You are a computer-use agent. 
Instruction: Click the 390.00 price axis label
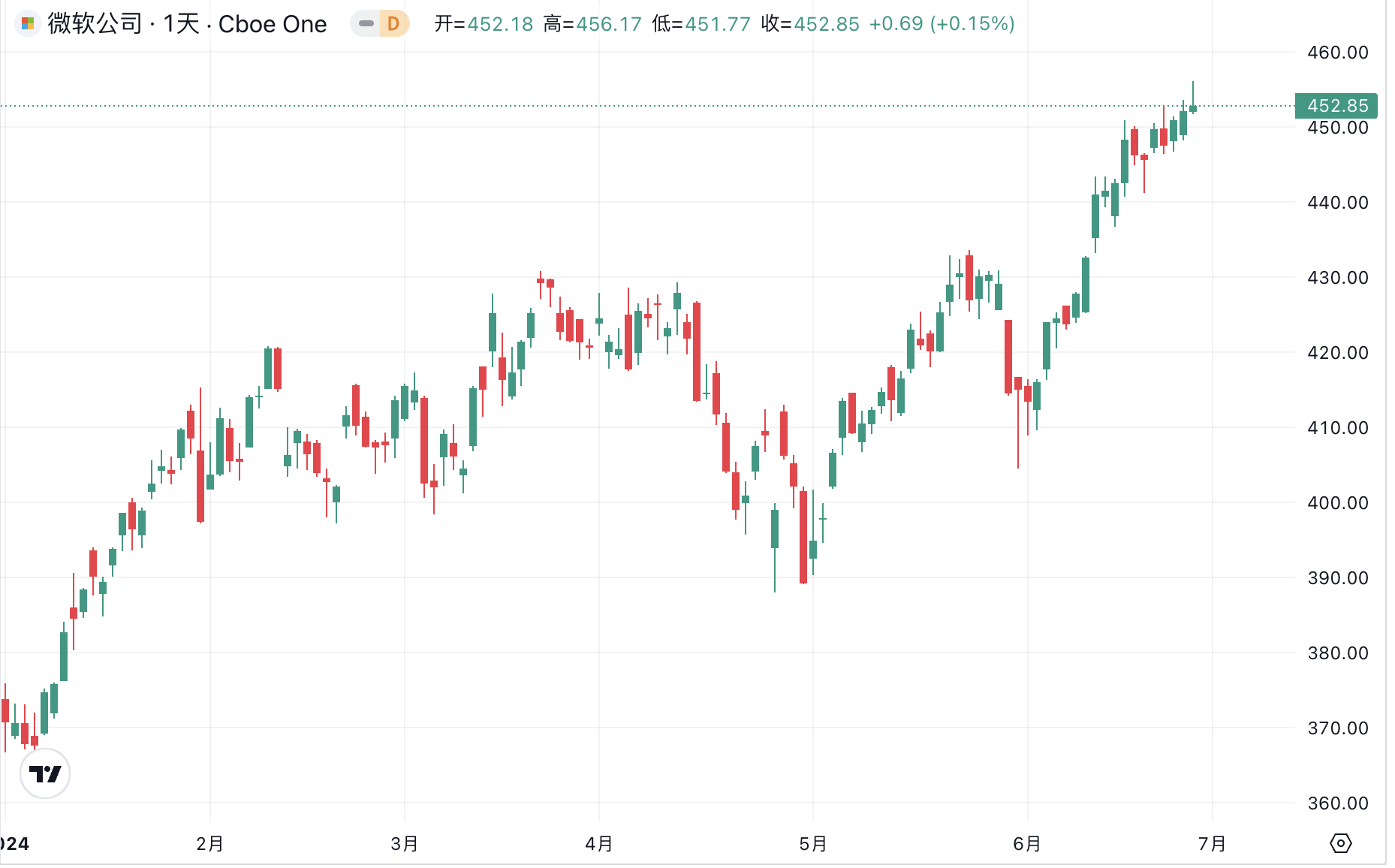[1338, 578]
